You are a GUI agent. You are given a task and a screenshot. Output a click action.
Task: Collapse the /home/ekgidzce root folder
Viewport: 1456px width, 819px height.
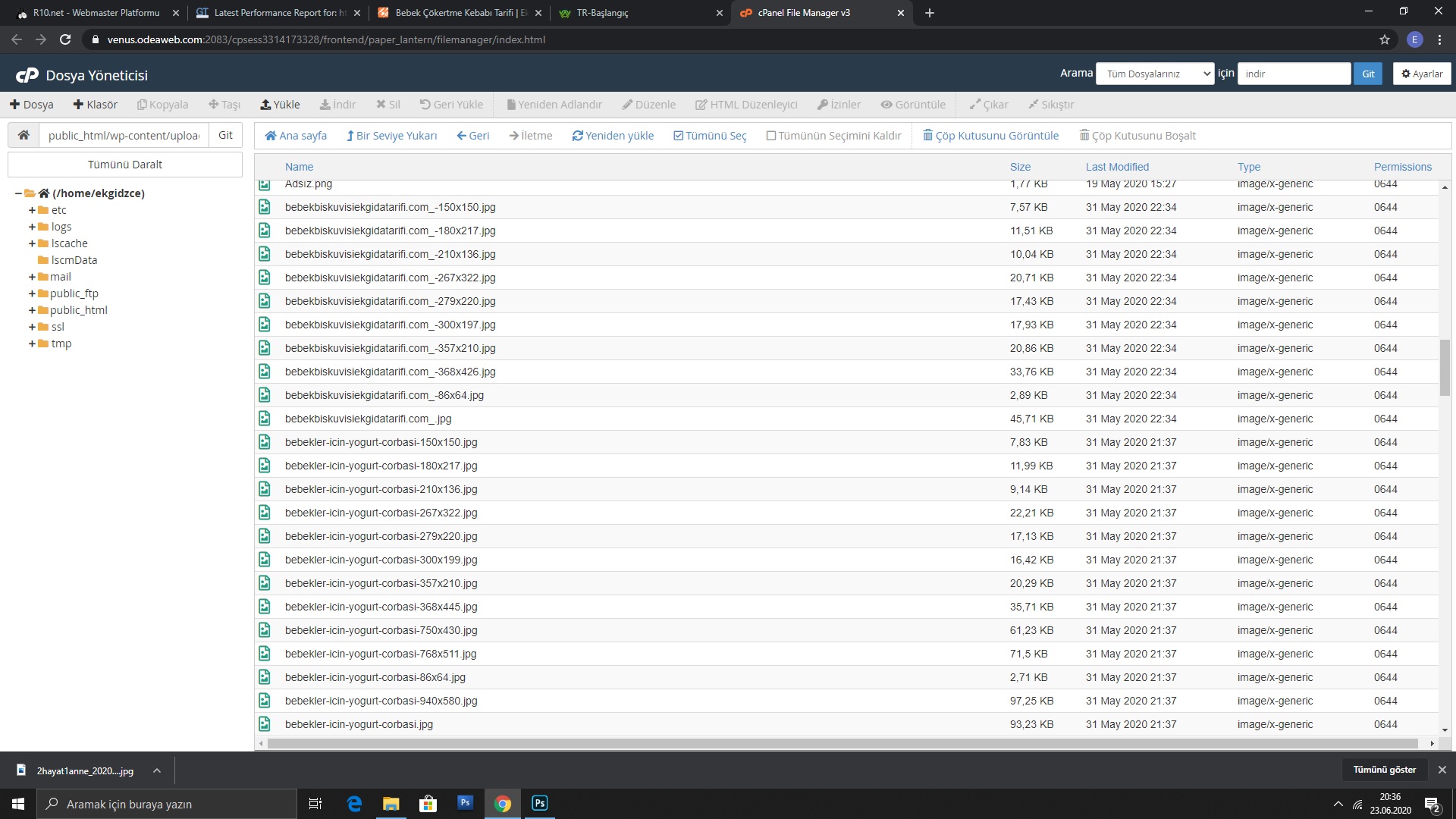tap(18, 193)
